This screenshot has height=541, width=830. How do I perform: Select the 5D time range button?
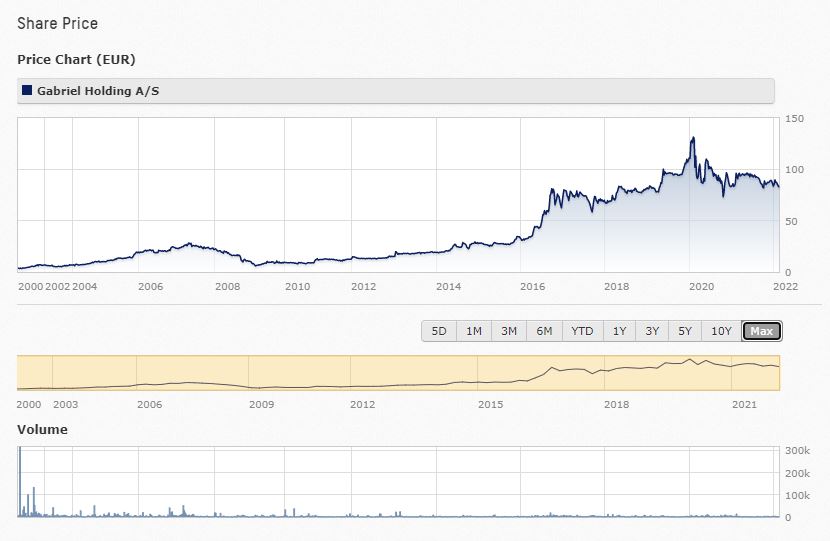(x=439, y=331)
